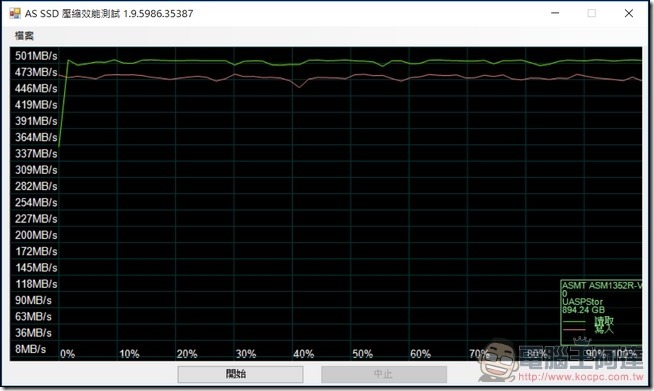654x391 pixels.
Task: Click the UASPStor text in legend
Action: point(582,302)
